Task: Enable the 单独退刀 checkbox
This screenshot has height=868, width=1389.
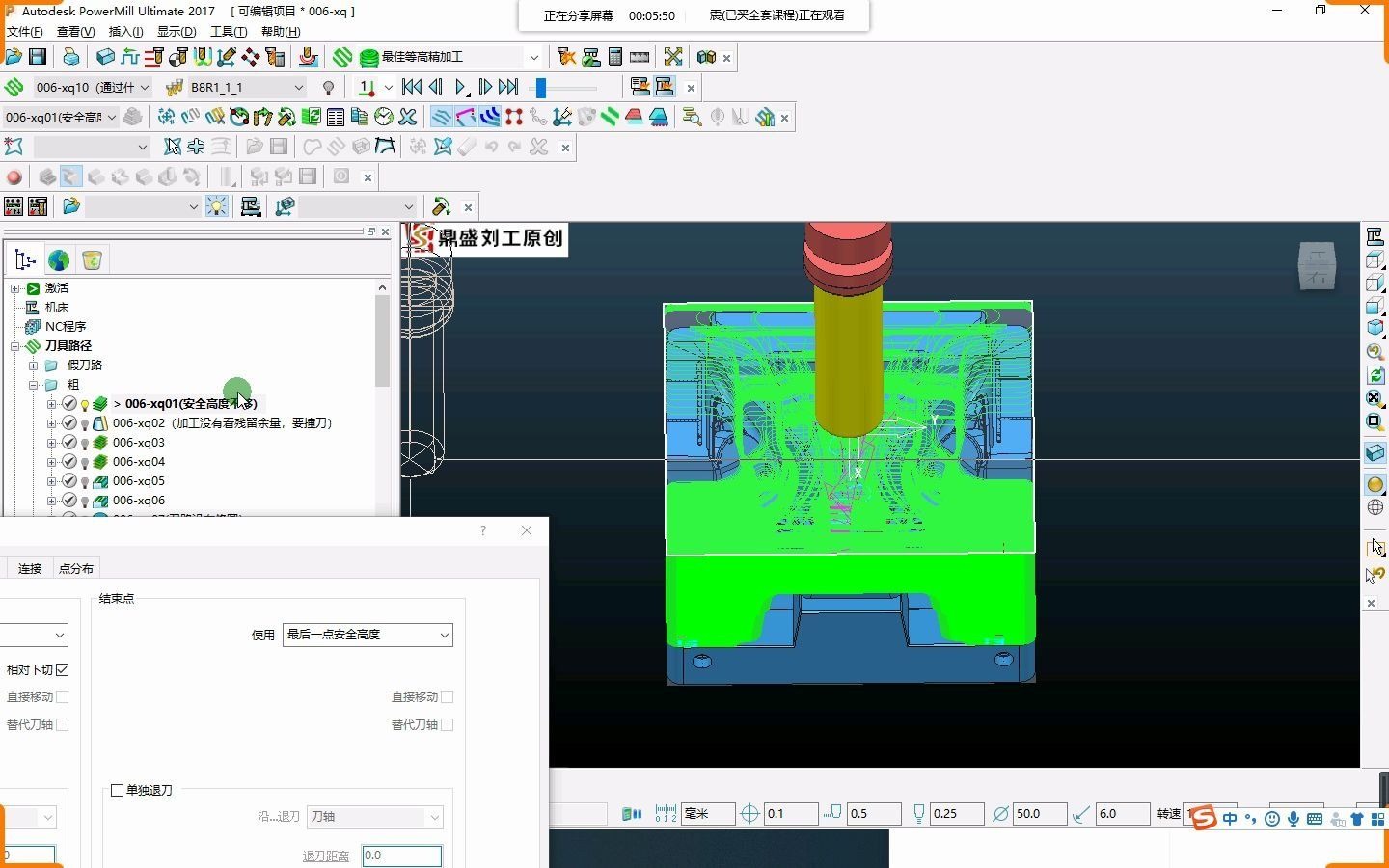Action: click(x=118, y=790)
